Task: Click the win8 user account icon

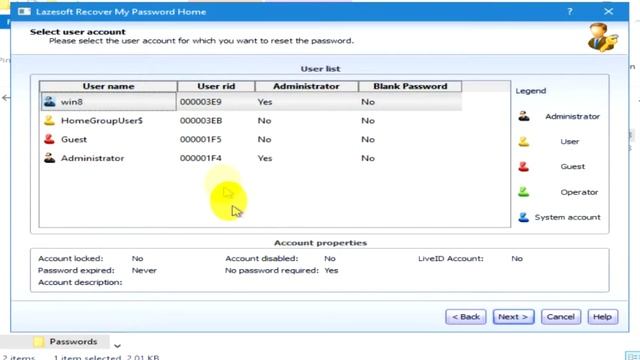Action: pos(49,101)
